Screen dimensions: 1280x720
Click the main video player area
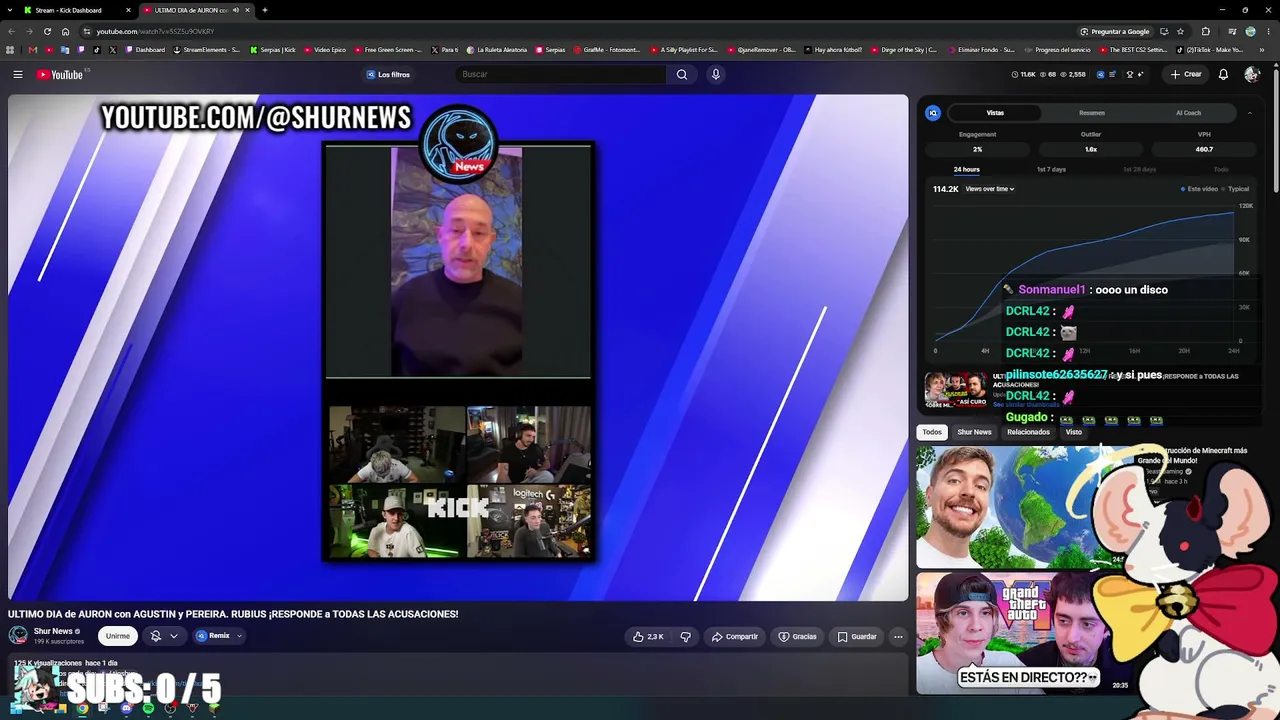coord(458,347)
